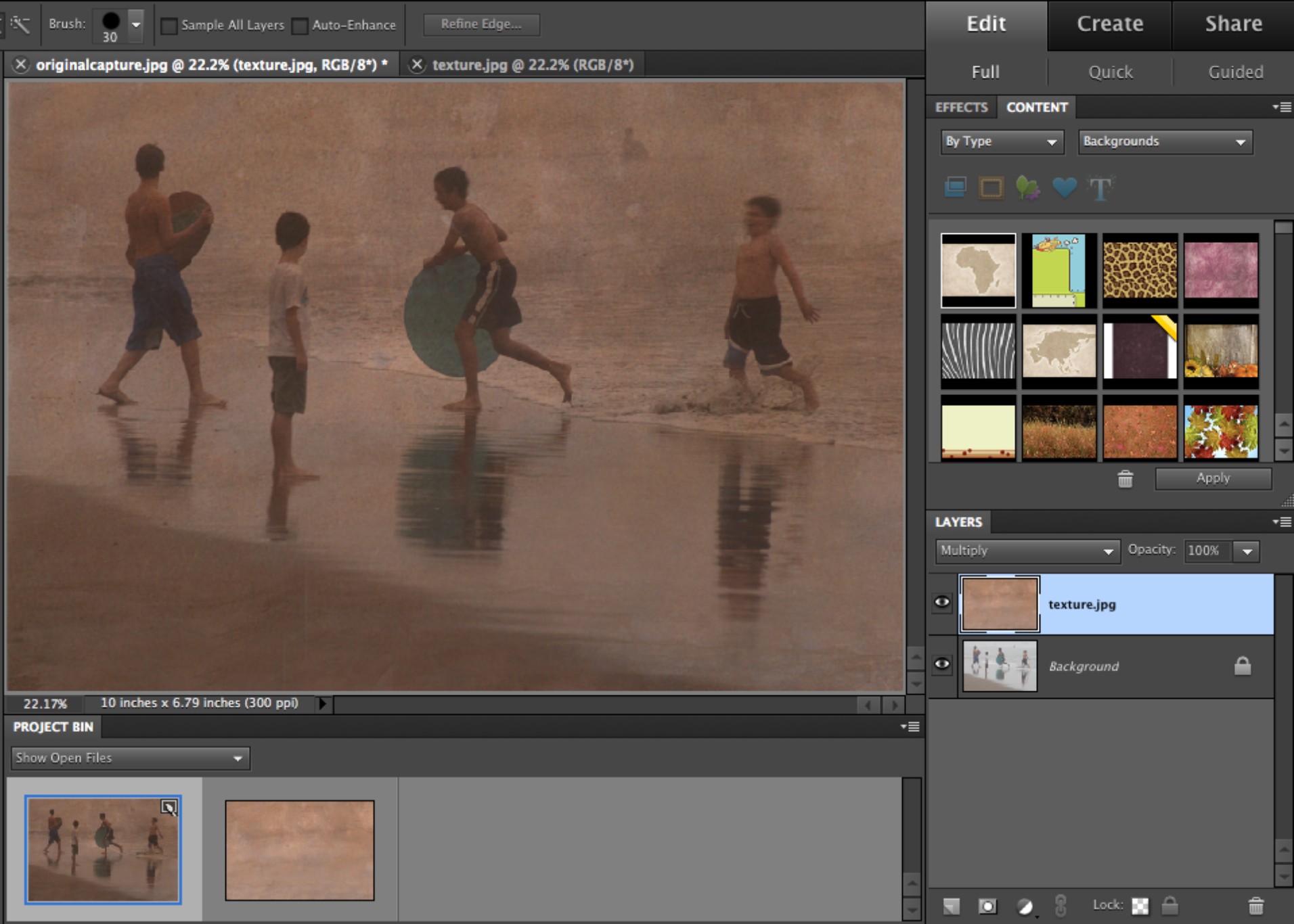Select Guided edit mode
Viewport: 1294px width, 924px height.
[x=1235, y=72]
